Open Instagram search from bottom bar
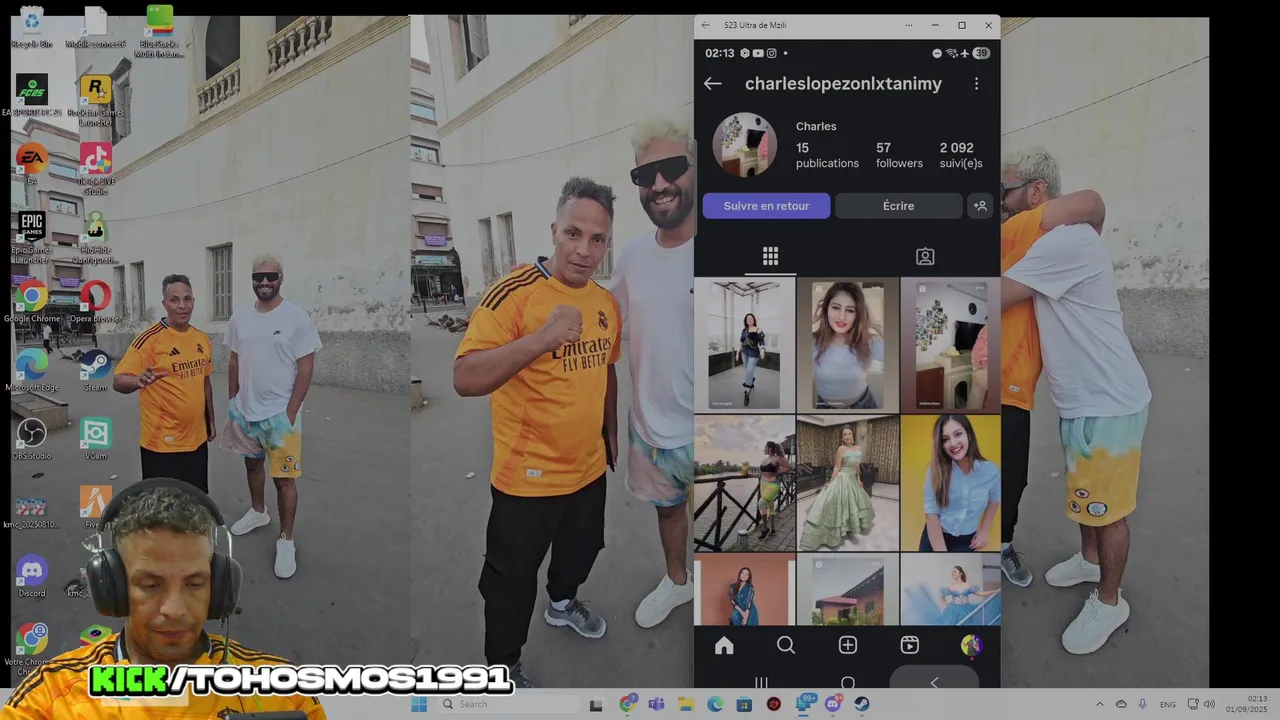Image resolution: width=1280 pixels, height=720 pixels. 786,645
